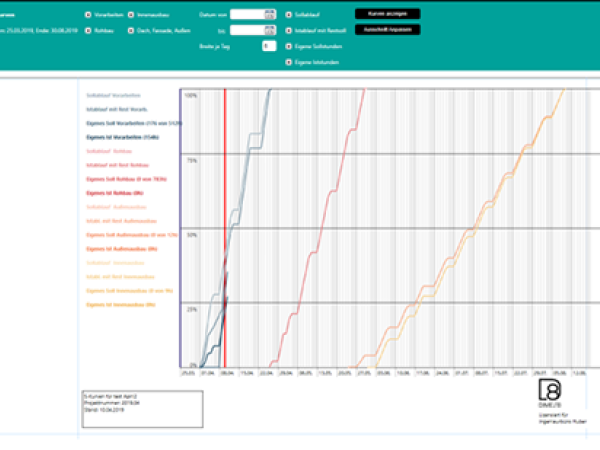Click the 'Ausschnitt Anpassen' button
The image size is (600, 450).
coord(388,29)
